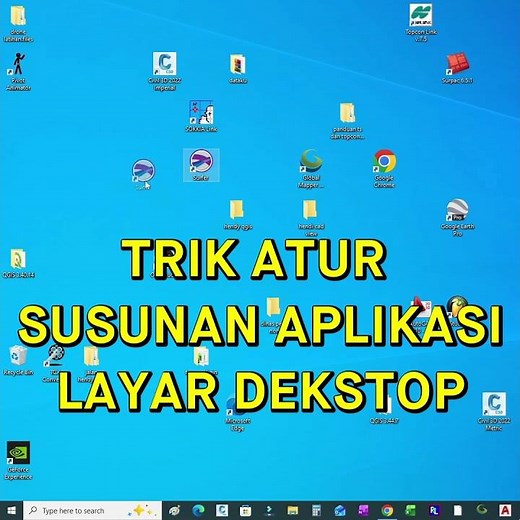Open the green Excel taskbar icon
Viewport: 520px width, 520px height.
point(410,510)
